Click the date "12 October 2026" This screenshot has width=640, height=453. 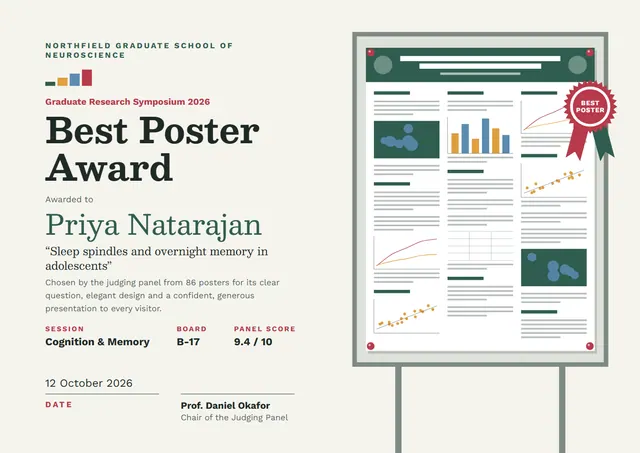tap(89, 383)
